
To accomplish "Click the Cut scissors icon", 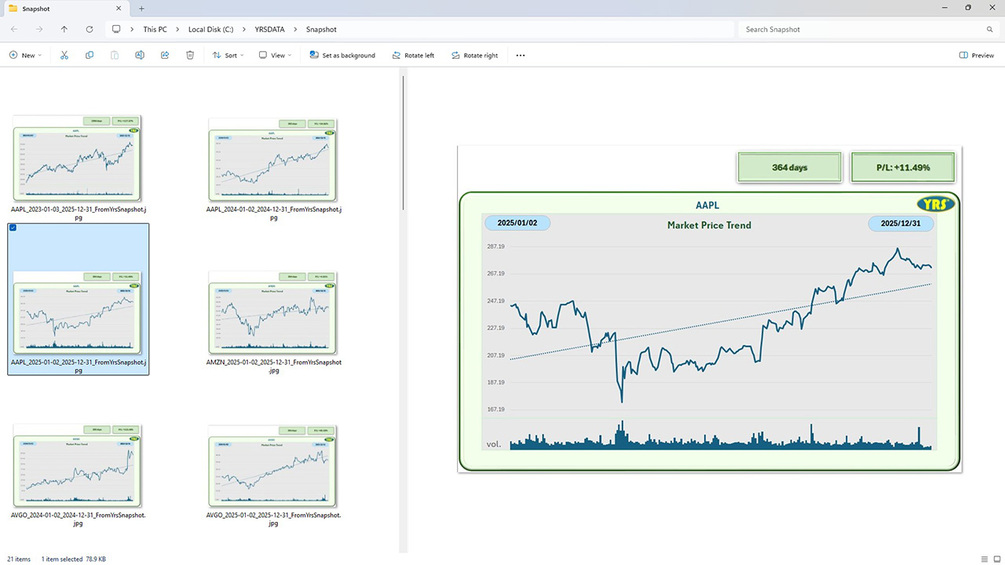I will 64,55.
